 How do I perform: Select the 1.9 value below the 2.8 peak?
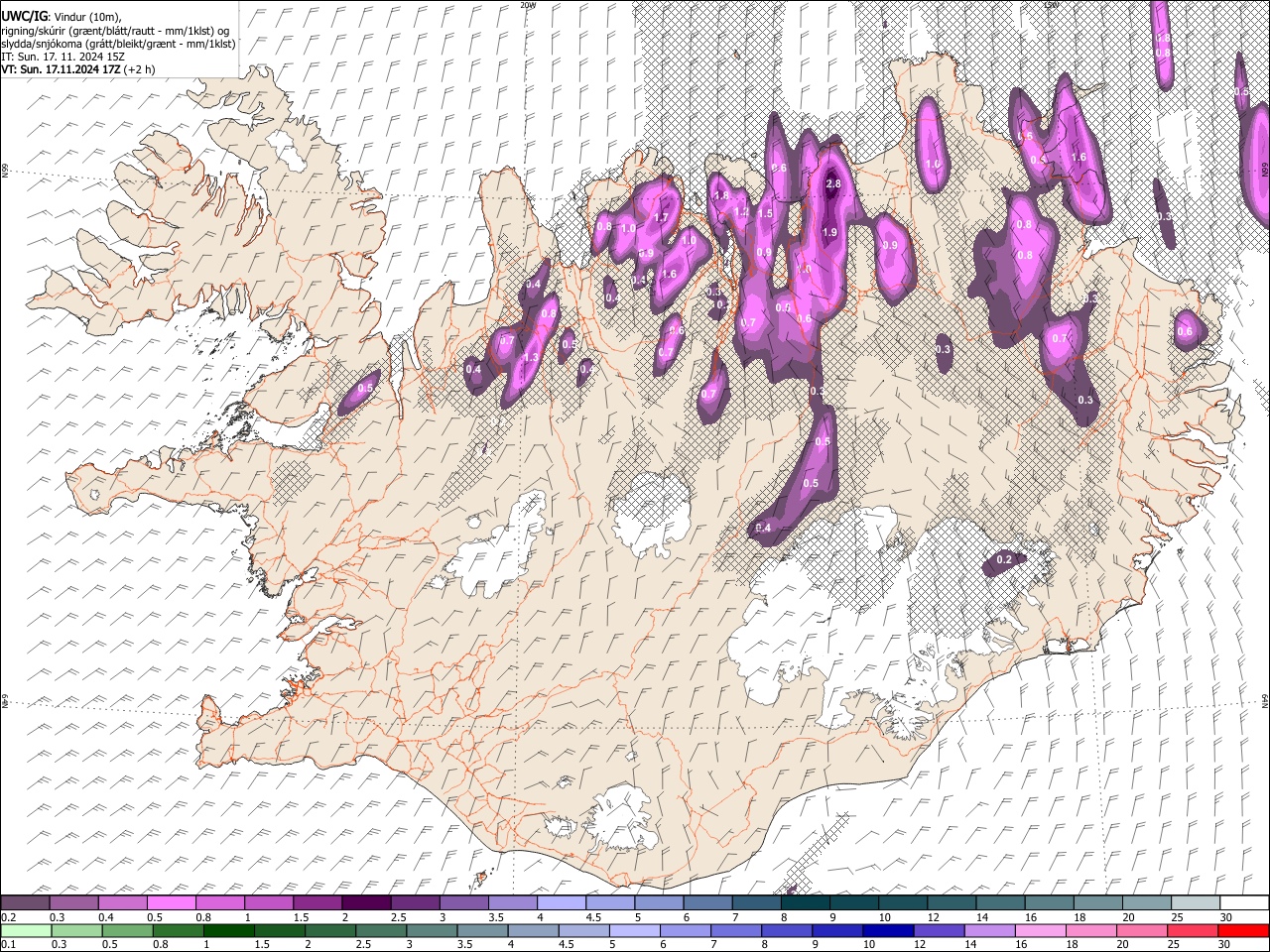[830, 232]
